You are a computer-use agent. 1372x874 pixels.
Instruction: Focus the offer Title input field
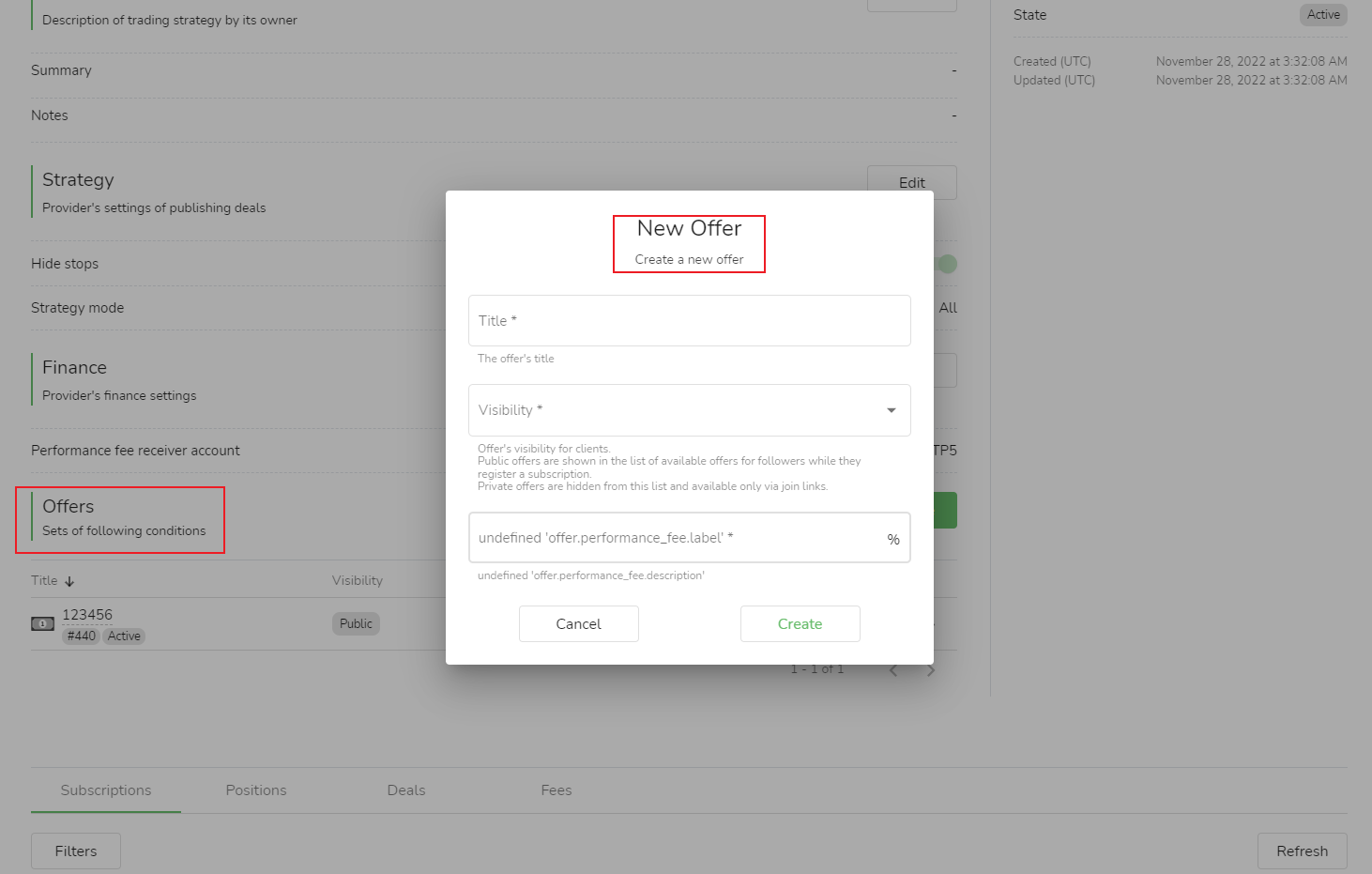coord(689,321)
